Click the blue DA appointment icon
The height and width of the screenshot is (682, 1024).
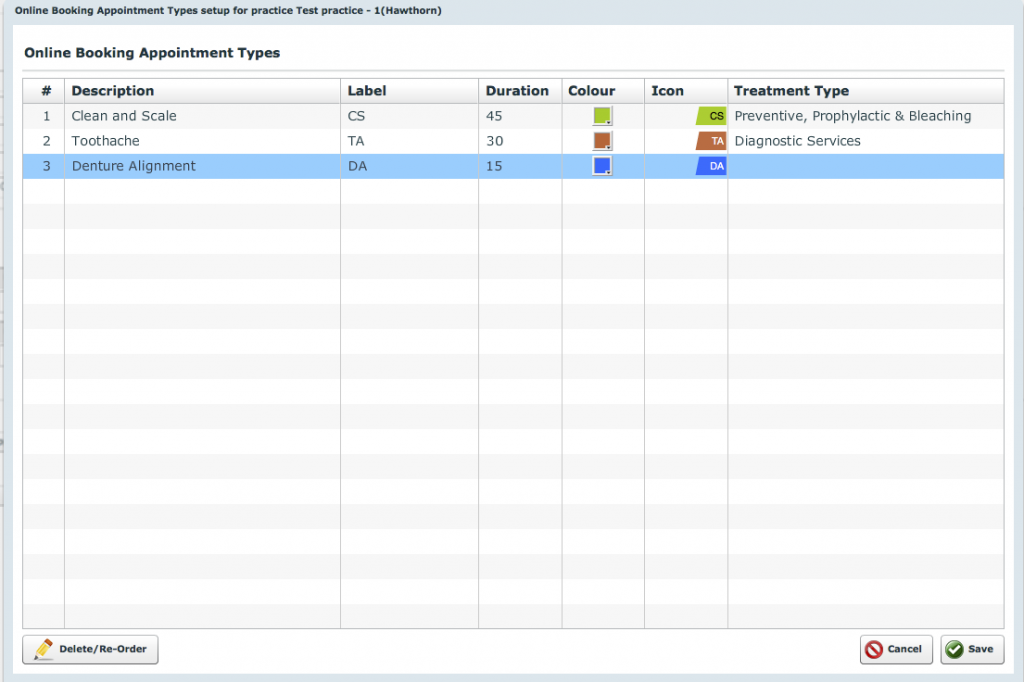[x=711, y=166]
